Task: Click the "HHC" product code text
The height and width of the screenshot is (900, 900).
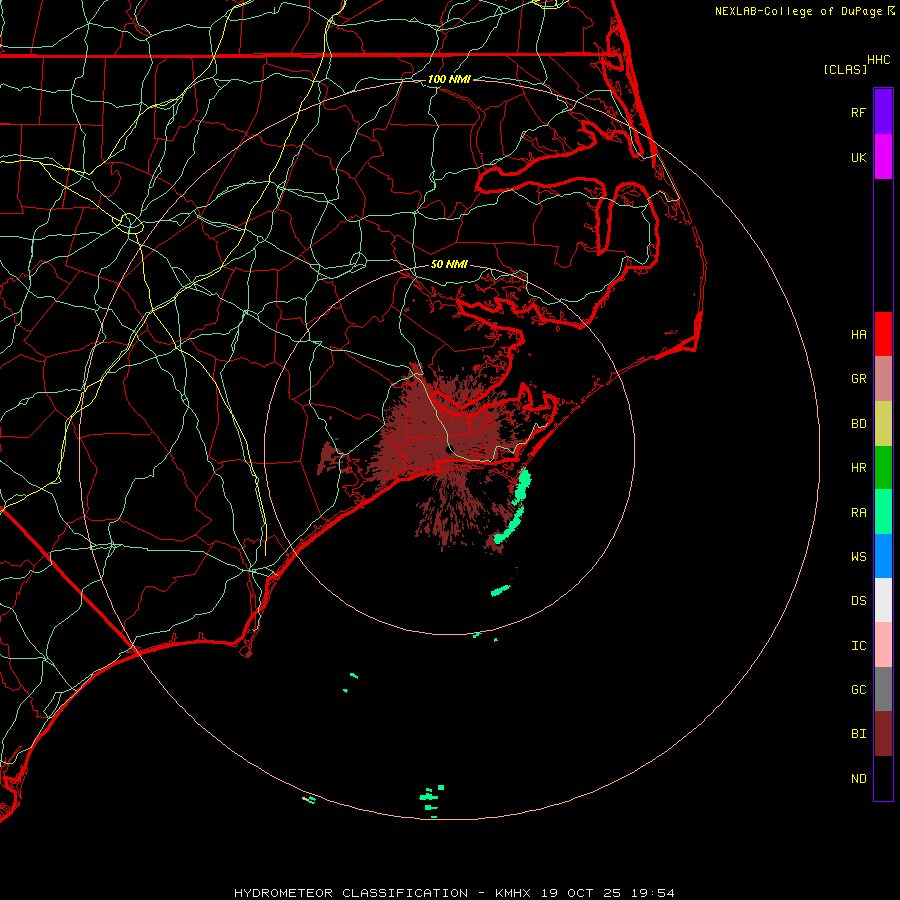Action: [x=878, y=60]
